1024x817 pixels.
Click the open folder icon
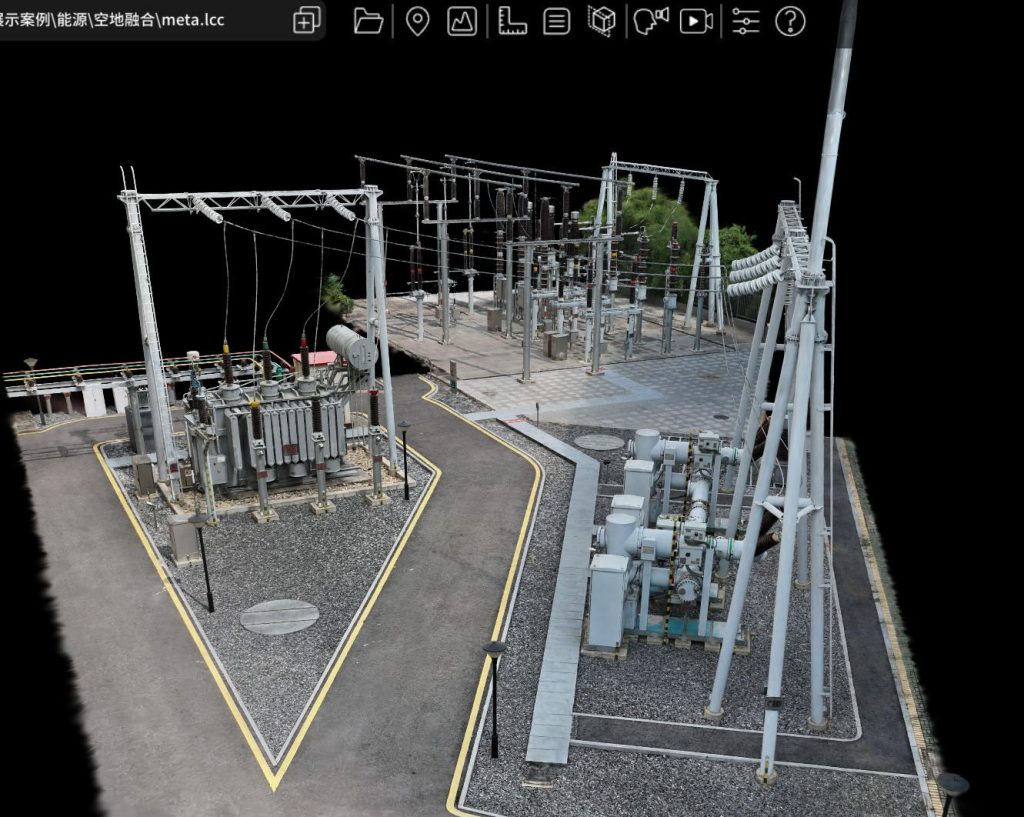[x=369, y=21]
